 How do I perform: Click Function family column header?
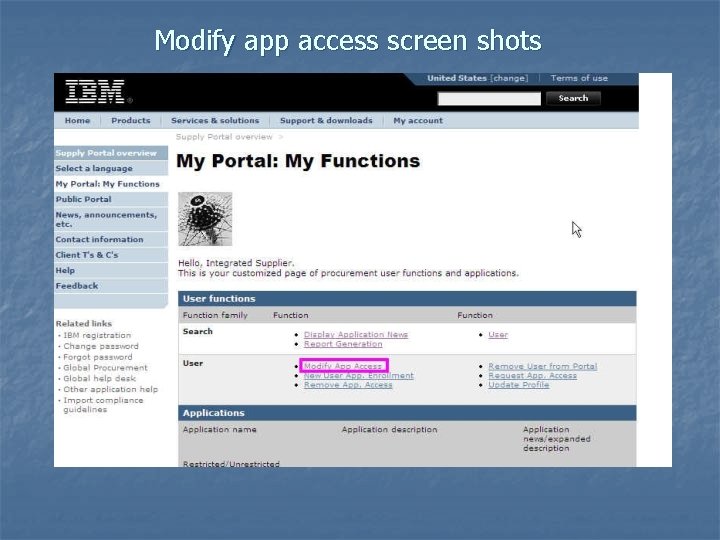215,315
